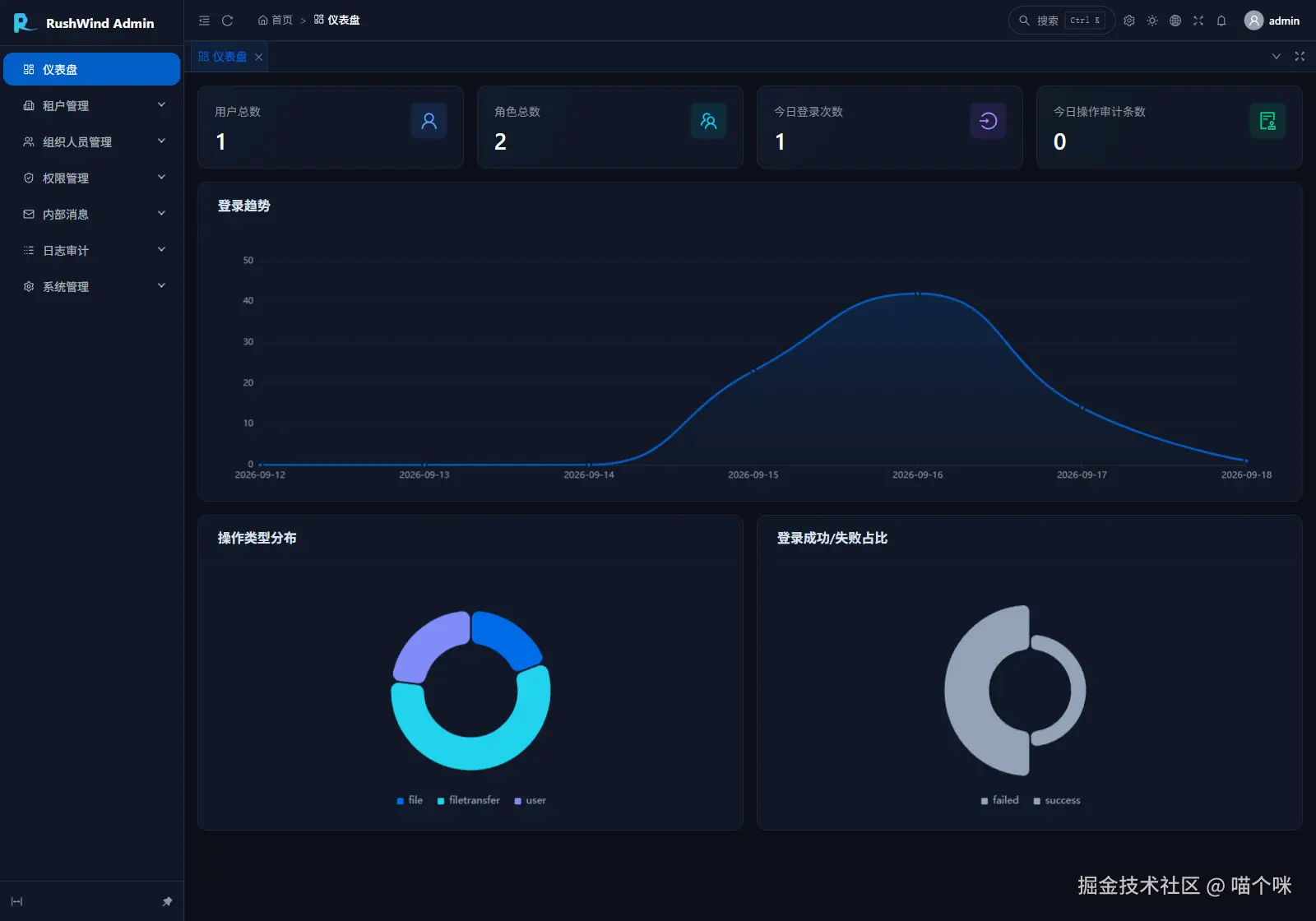Click the 用户总数 card label
Image resolution: width=1316 pixels, height=921 pixels.
coord(238,112)
